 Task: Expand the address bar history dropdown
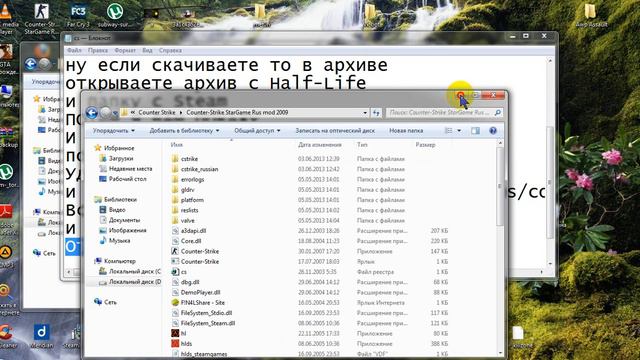point(365,113)
